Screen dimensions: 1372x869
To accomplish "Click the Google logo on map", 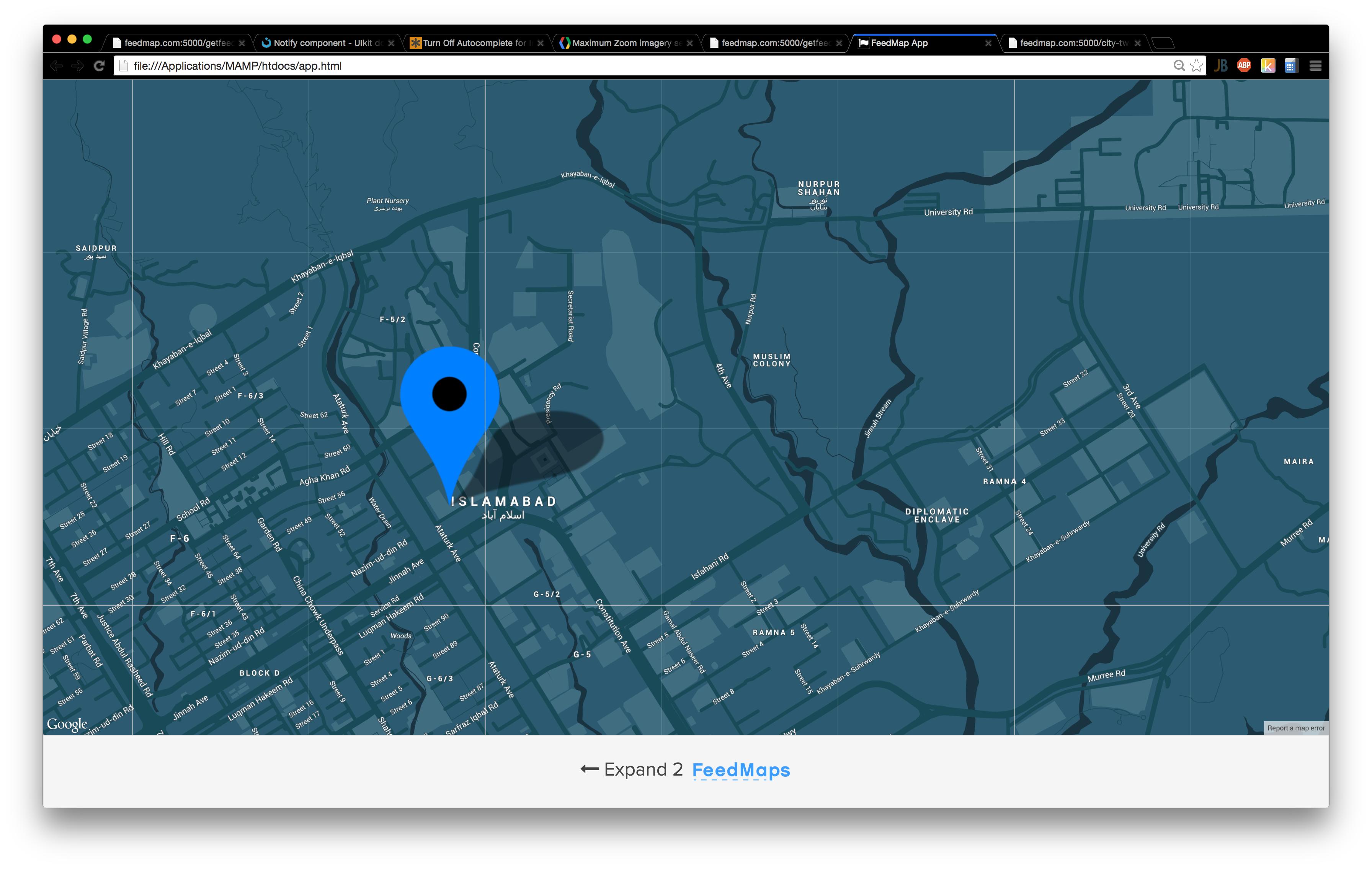I will point(67,724).
